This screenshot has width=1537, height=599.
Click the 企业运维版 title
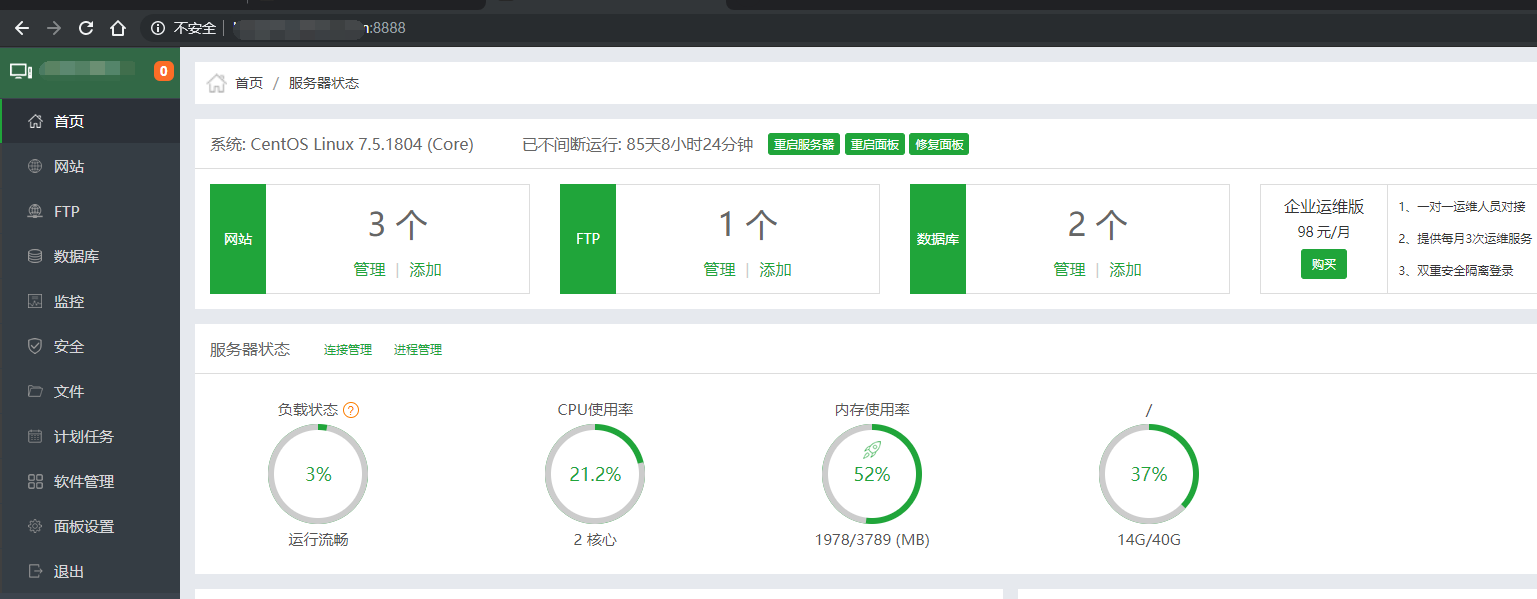[x=1324, y=207]
